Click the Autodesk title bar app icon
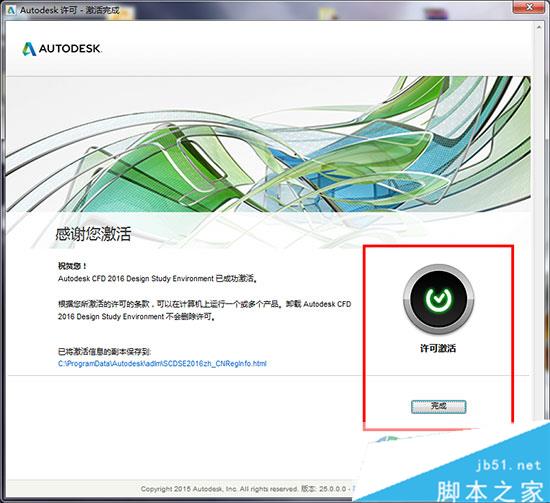 point(11,10)
